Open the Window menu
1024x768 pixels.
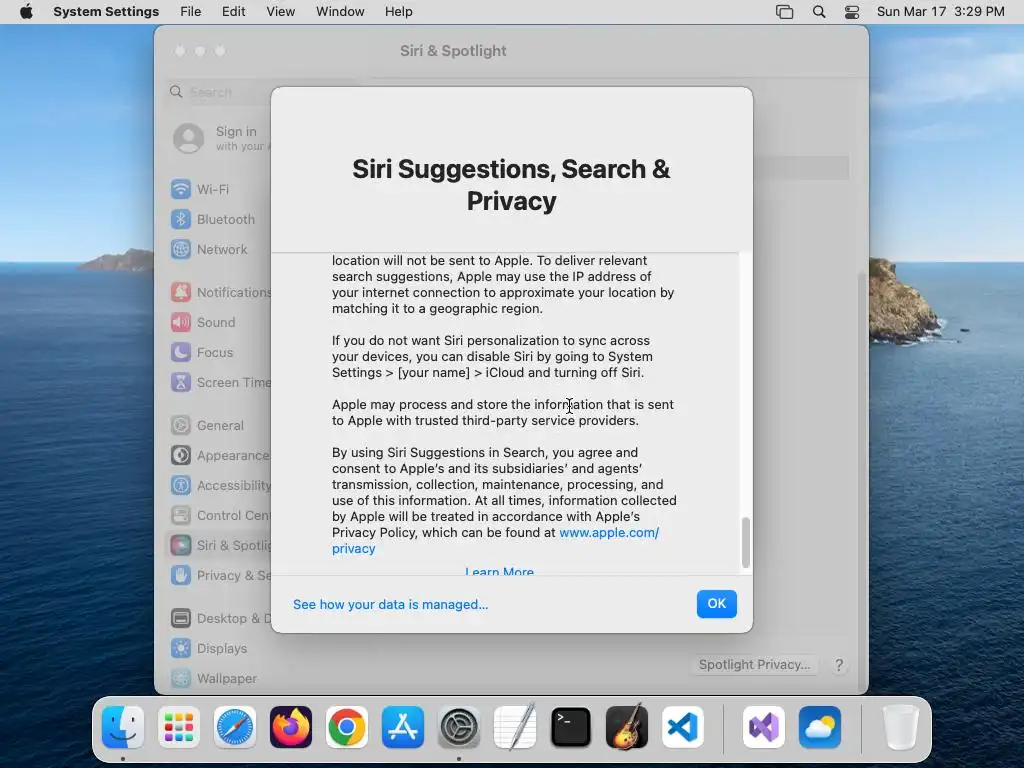point(340,12)
